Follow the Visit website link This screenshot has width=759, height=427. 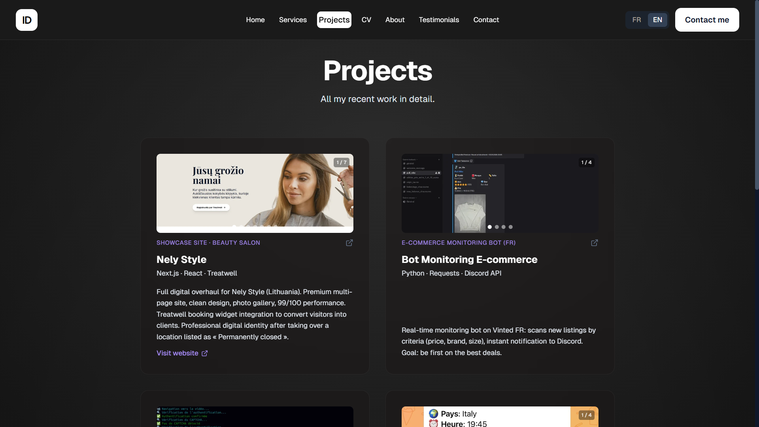(182, 353)
